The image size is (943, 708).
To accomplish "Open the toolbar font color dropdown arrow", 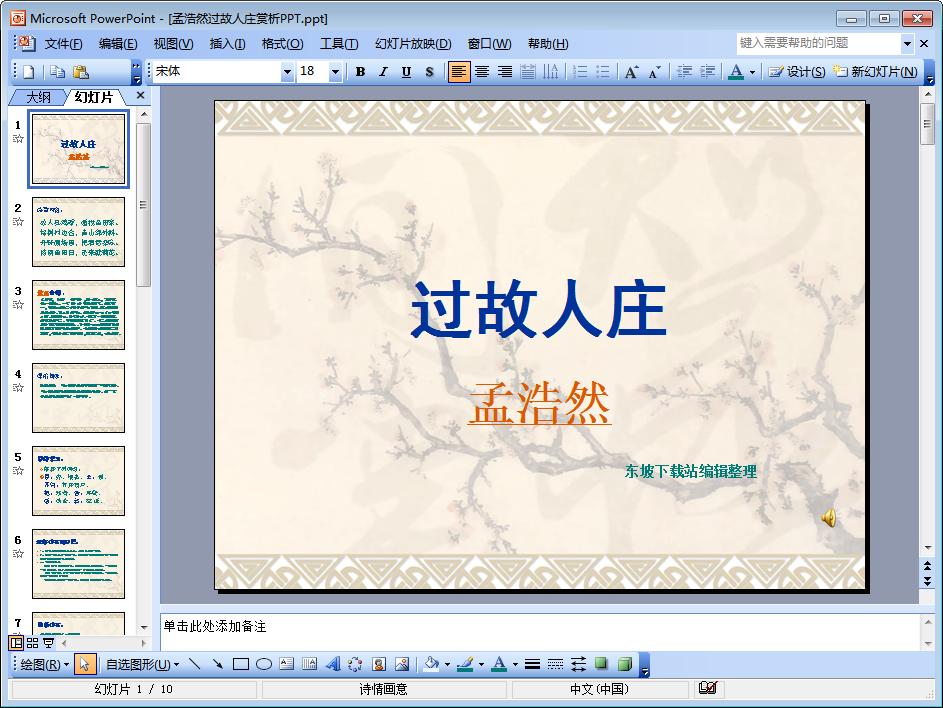I will tap(752, 72).
